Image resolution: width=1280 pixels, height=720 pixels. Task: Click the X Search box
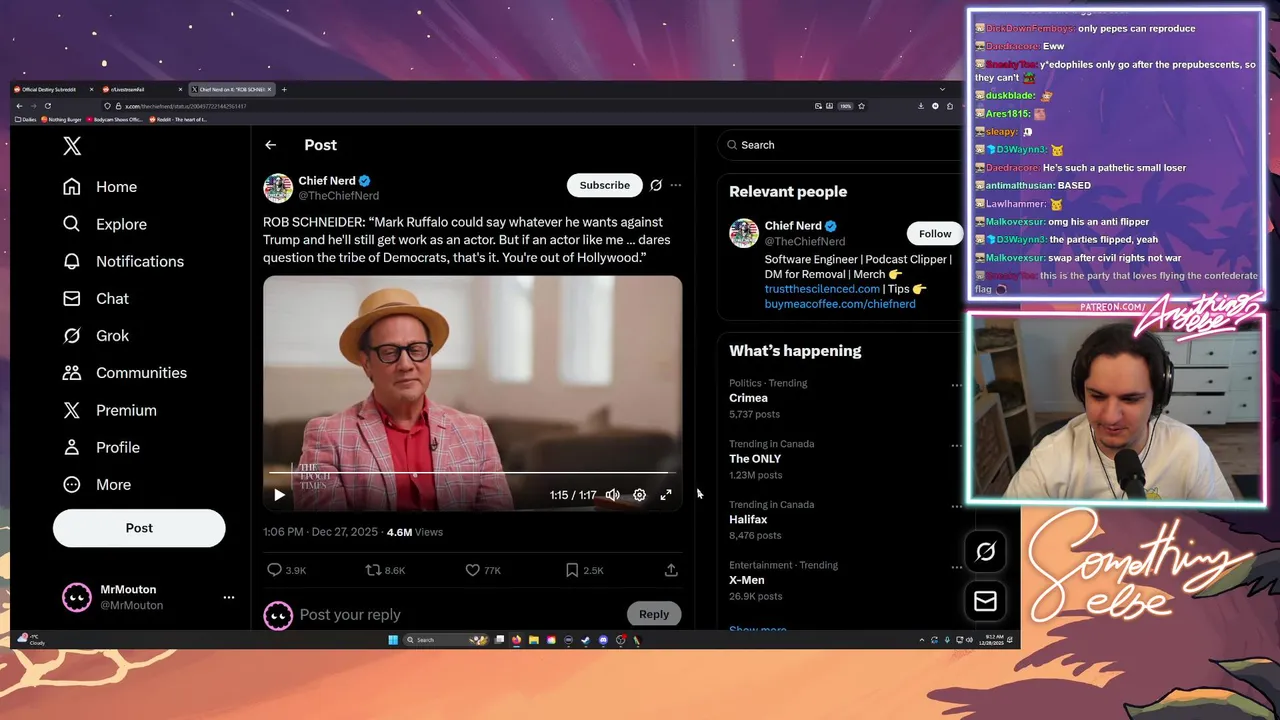pos(840,145)
